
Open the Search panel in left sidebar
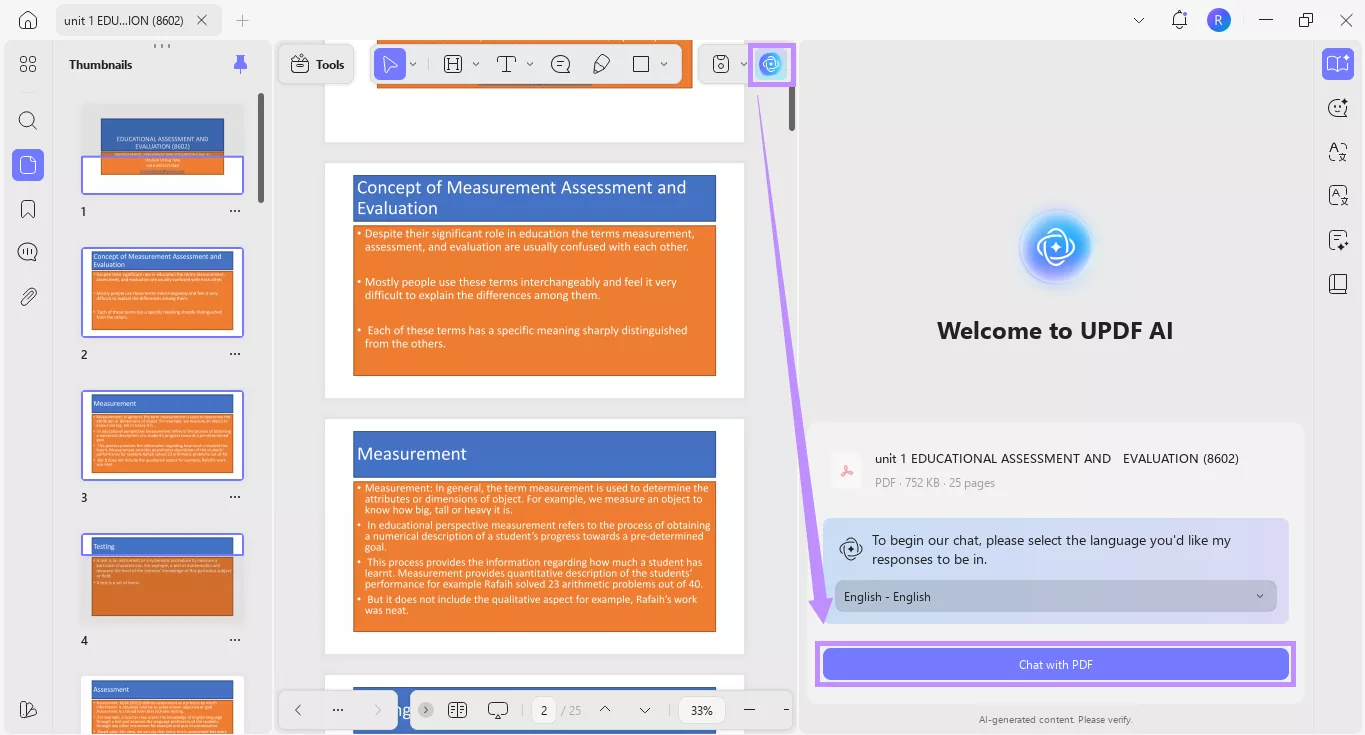coord(27,120)
